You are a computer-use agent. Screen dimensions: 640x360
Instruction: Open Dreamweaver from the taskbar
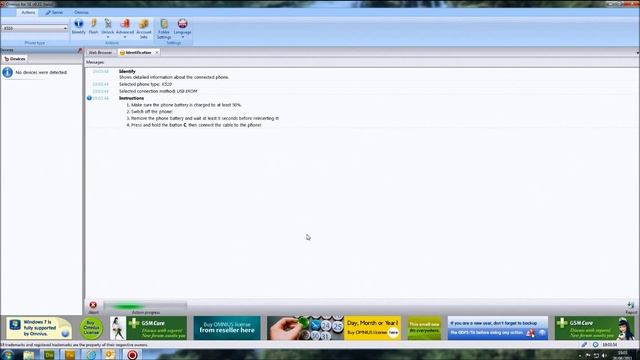point(49,355)
